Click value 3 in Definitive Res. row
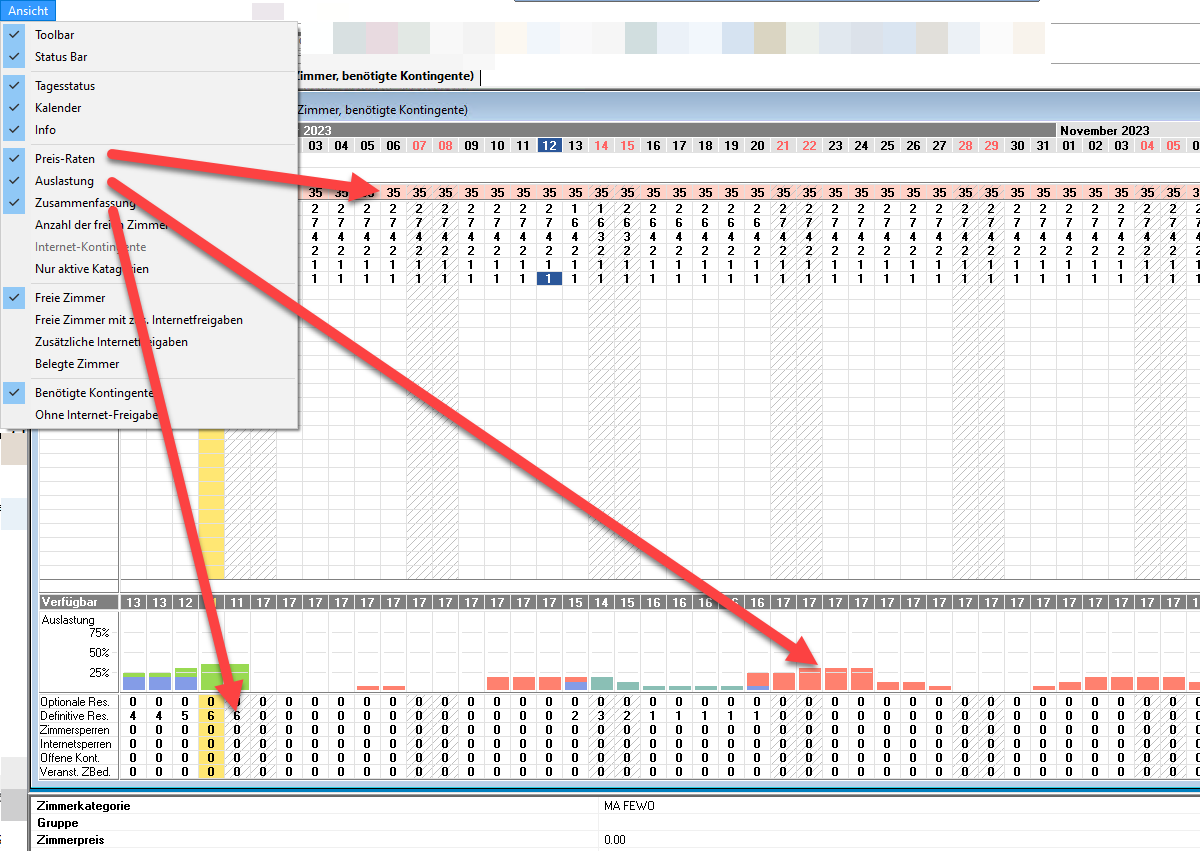The width and height of the screenshot is (1200, 851). pyautogui.click(x=601, y=716)
